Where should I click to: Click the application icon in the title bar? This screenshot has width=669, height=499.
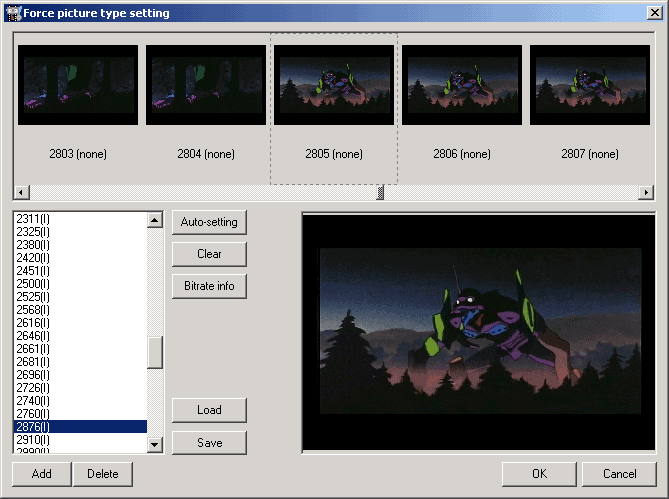(14, 13)
